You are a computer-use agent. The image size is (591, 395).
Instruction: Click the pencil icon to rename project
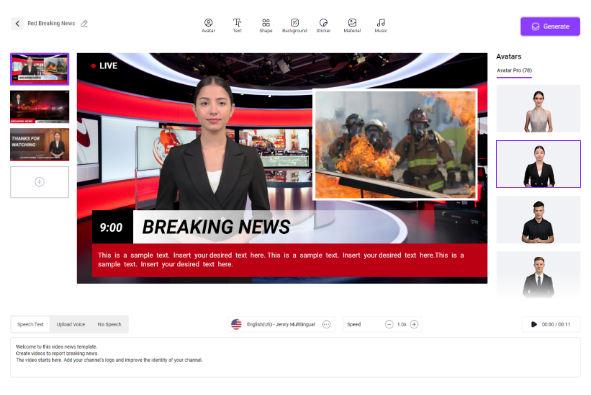[x=84, y=23]
